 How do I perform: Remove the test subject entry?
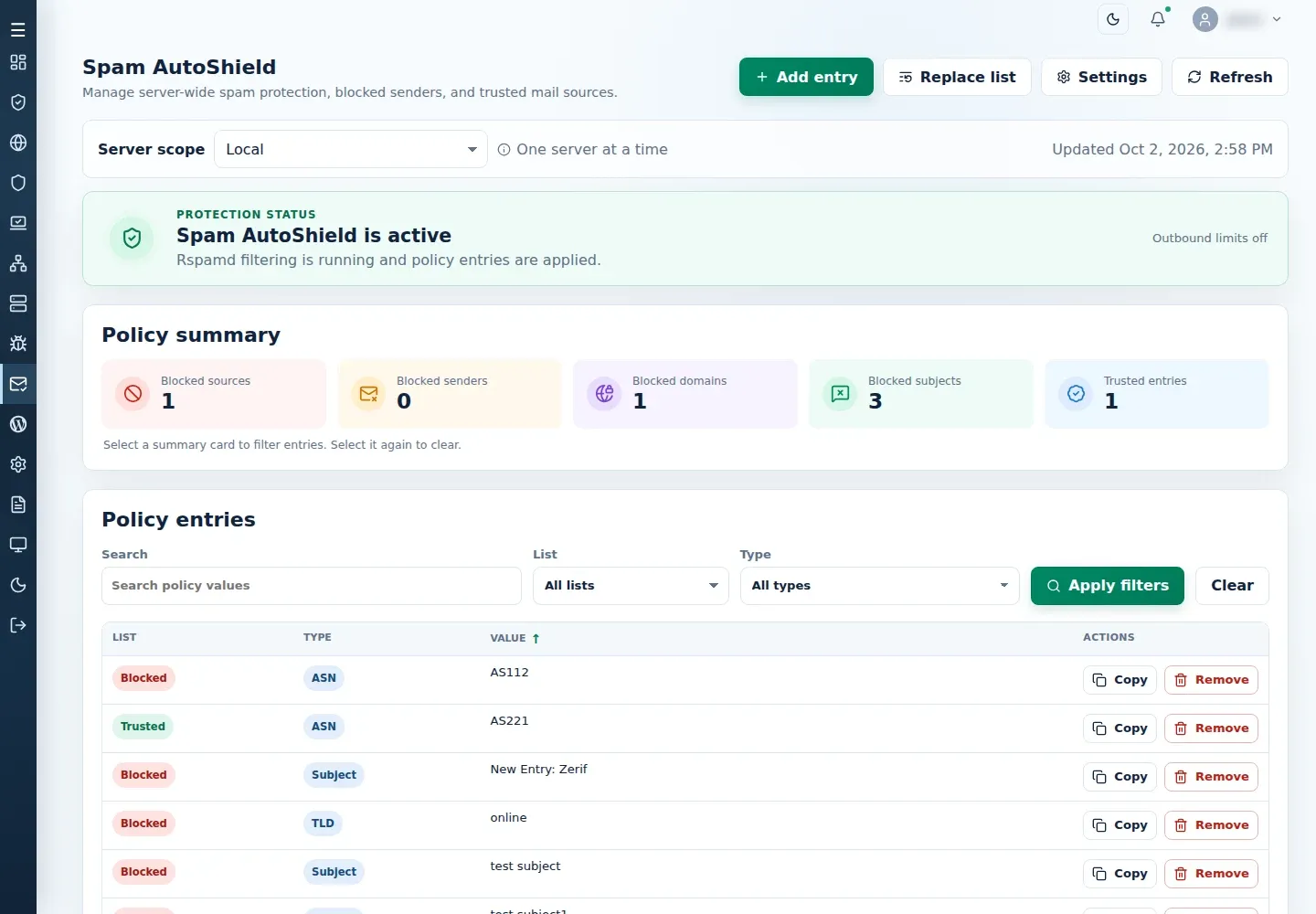1211,874
